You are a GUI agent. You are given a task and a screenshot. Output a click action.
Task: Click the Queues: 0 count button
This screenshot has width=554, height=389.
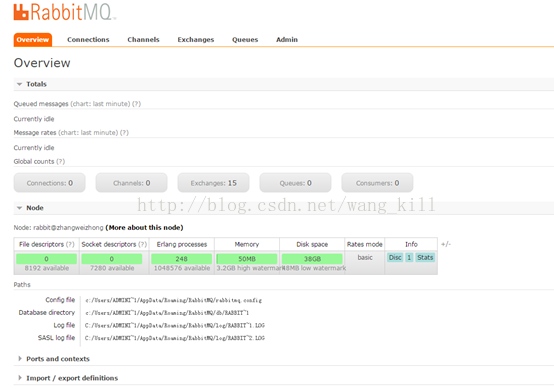(295, 183)
